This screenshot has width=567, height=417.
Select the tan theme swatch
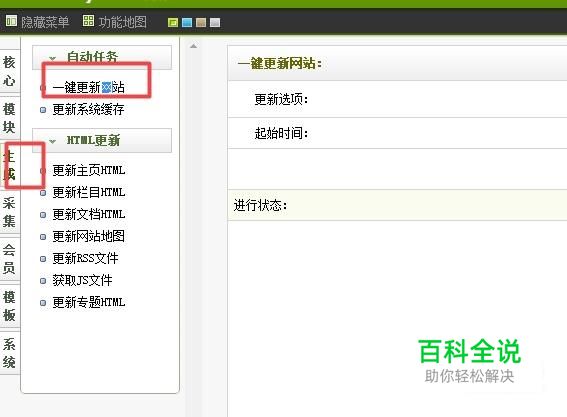coord(201,23)
